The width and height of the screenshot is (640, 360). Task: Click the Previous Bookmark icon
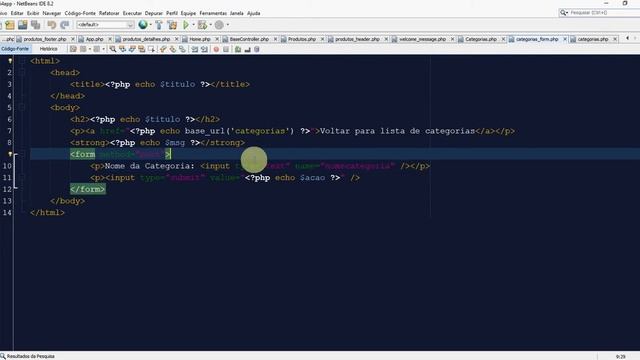(163, 49)
